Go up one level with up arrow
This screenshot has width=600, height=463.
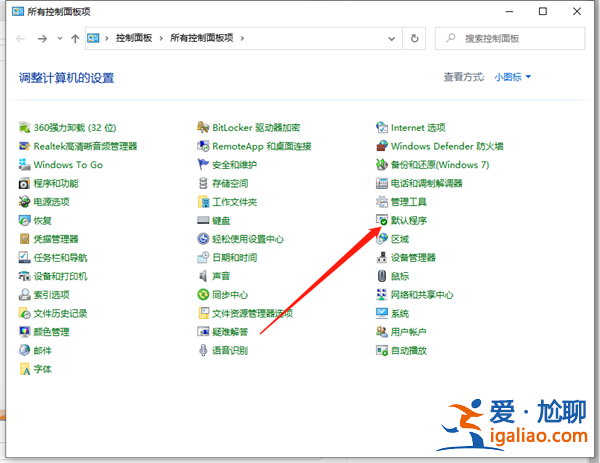click(x=75, y=38)
